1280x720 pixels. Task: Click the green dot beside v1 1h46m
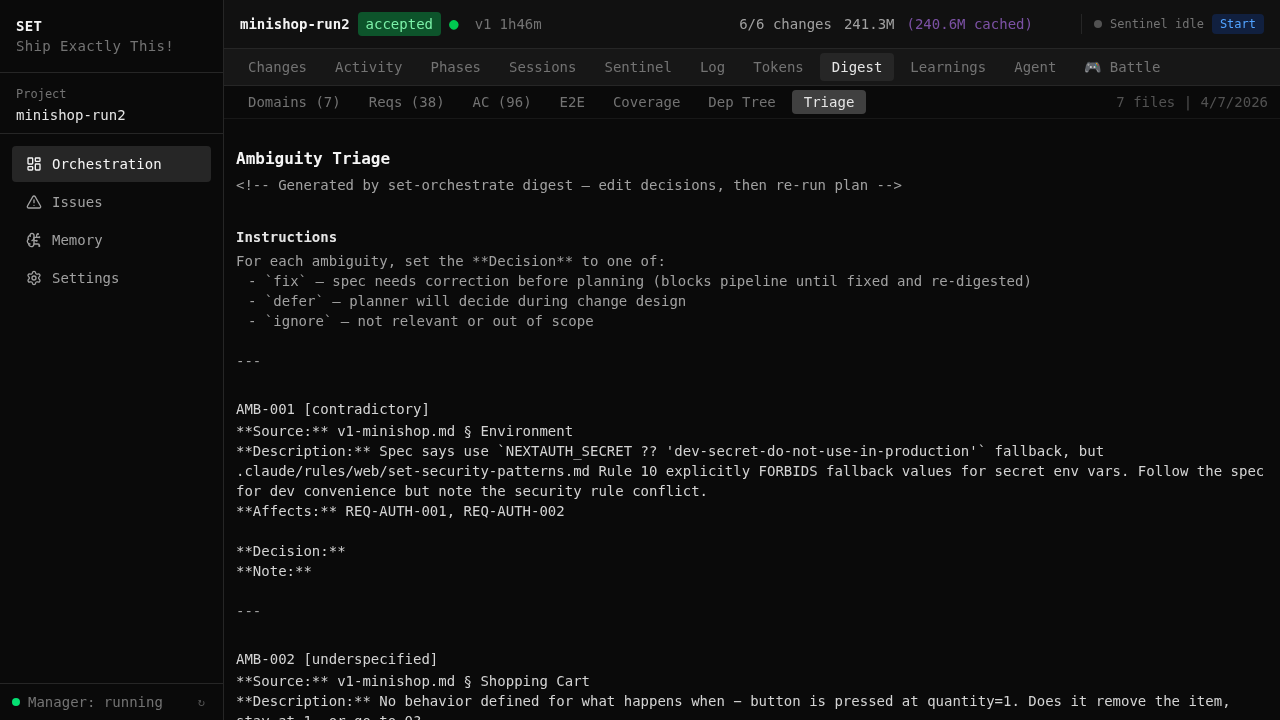click(x=454, y=25)
